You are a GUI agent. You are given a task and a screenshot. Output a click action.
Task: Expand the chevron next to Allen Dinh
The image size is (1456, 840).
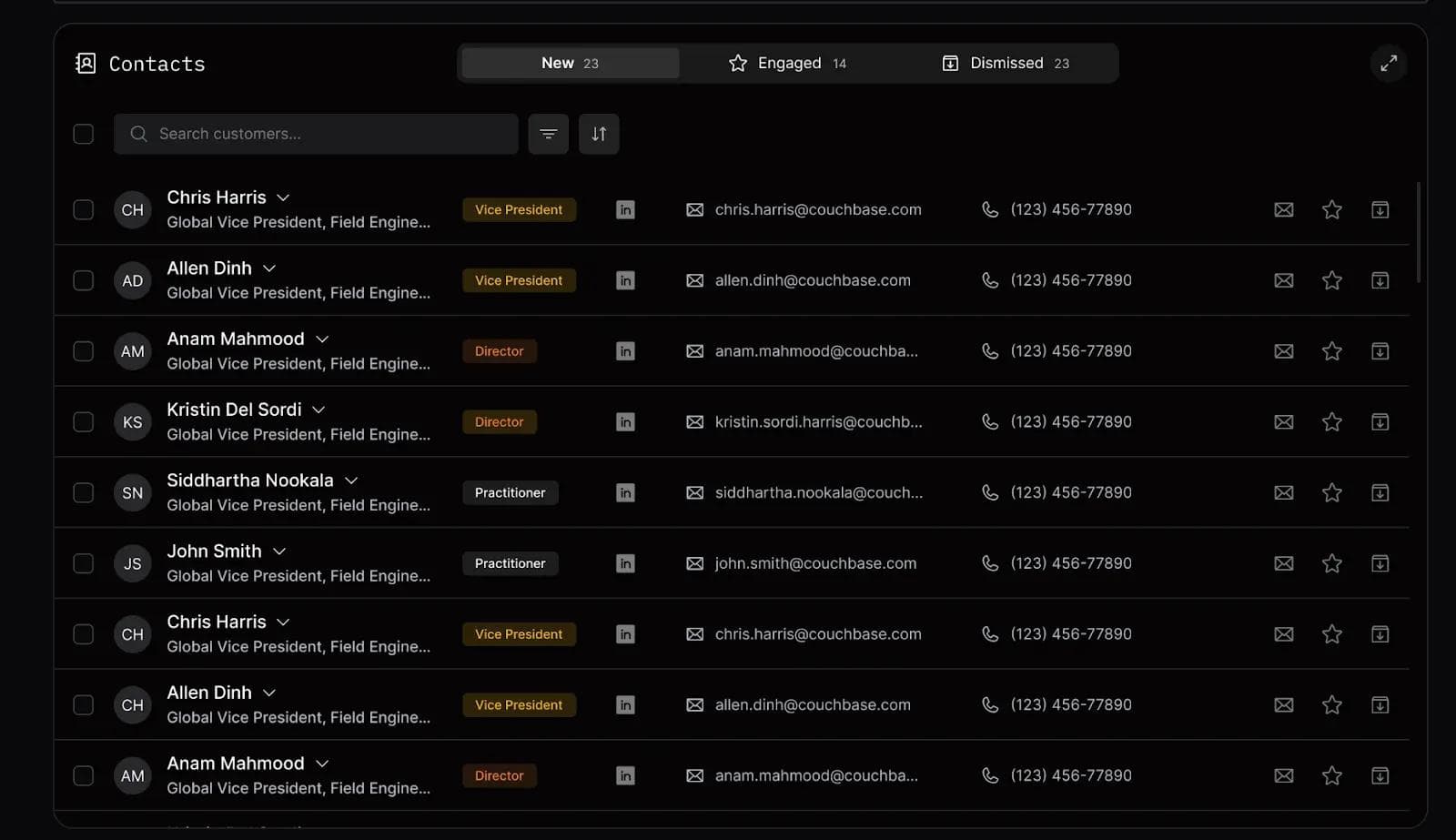tap(269, 268)
